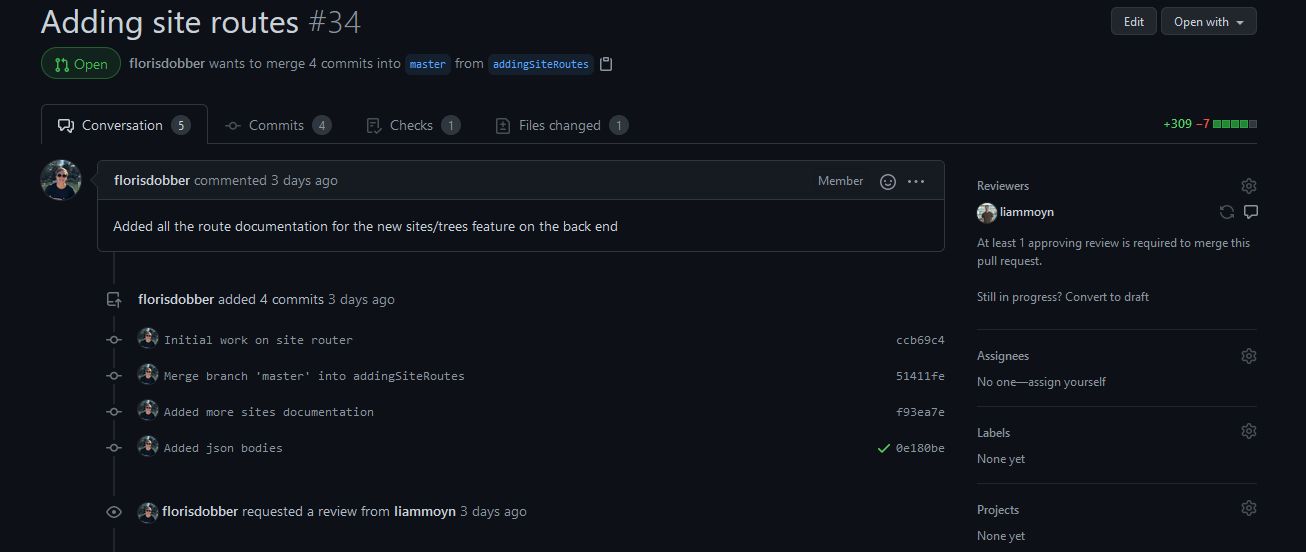
Task: Click the diffstat bar showing +309 −7
Action: pyautogui.click(x=1210, y=124)
